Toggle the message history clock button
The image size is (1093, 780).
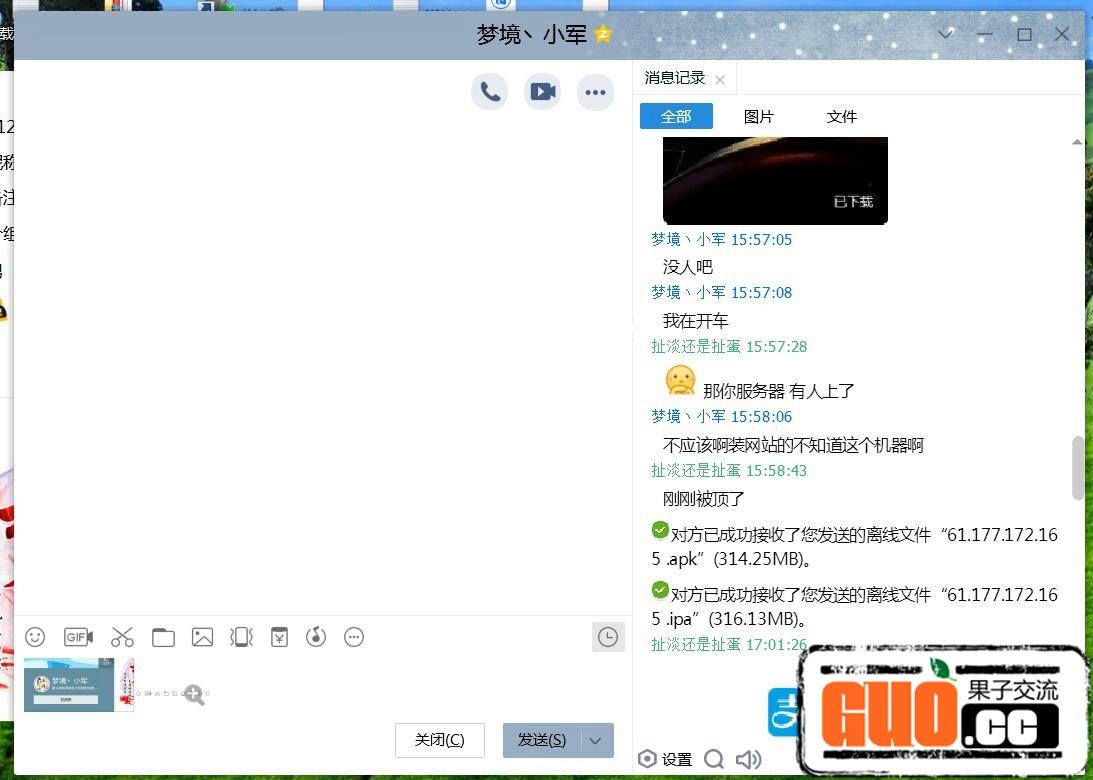click(608, 637)
